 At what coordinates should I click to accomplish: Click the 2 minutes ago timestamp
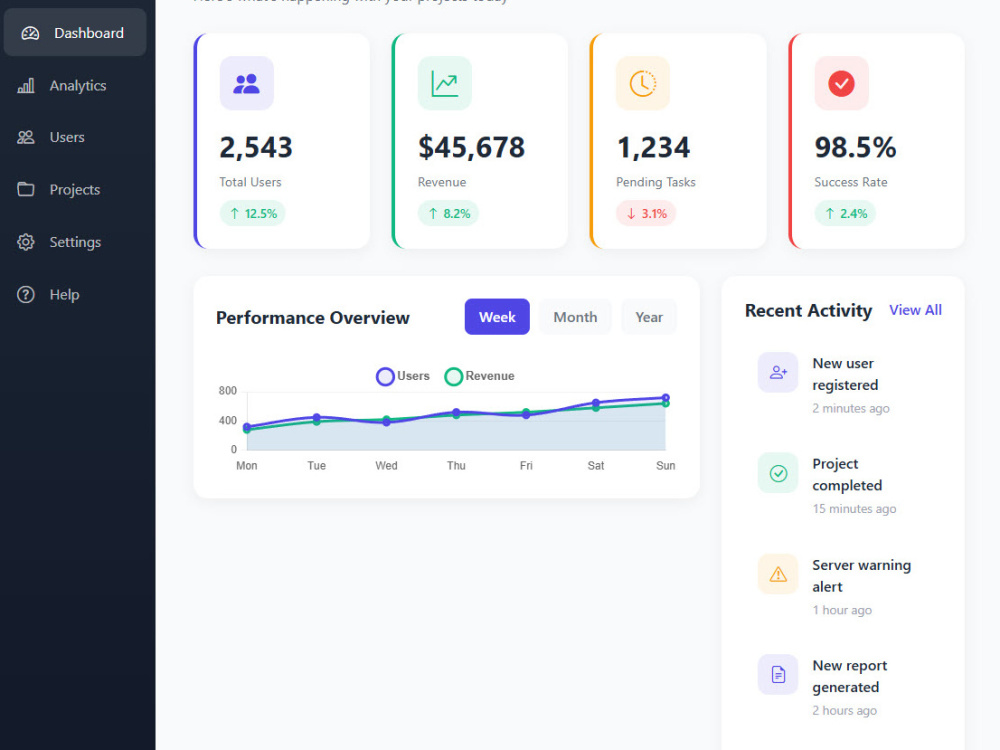coord(851,408)
